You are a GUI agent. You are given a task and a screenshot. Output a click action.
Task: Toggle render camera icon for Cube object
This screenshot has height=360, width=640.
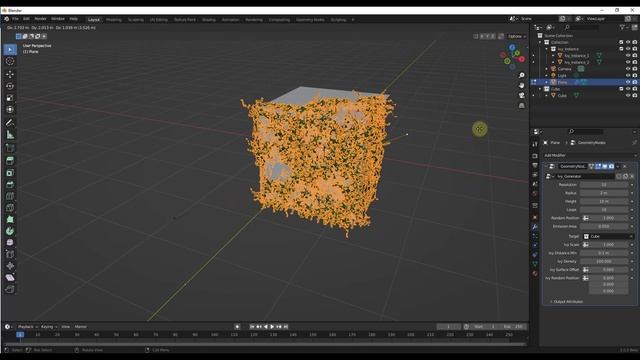click(x=634, y=96)
